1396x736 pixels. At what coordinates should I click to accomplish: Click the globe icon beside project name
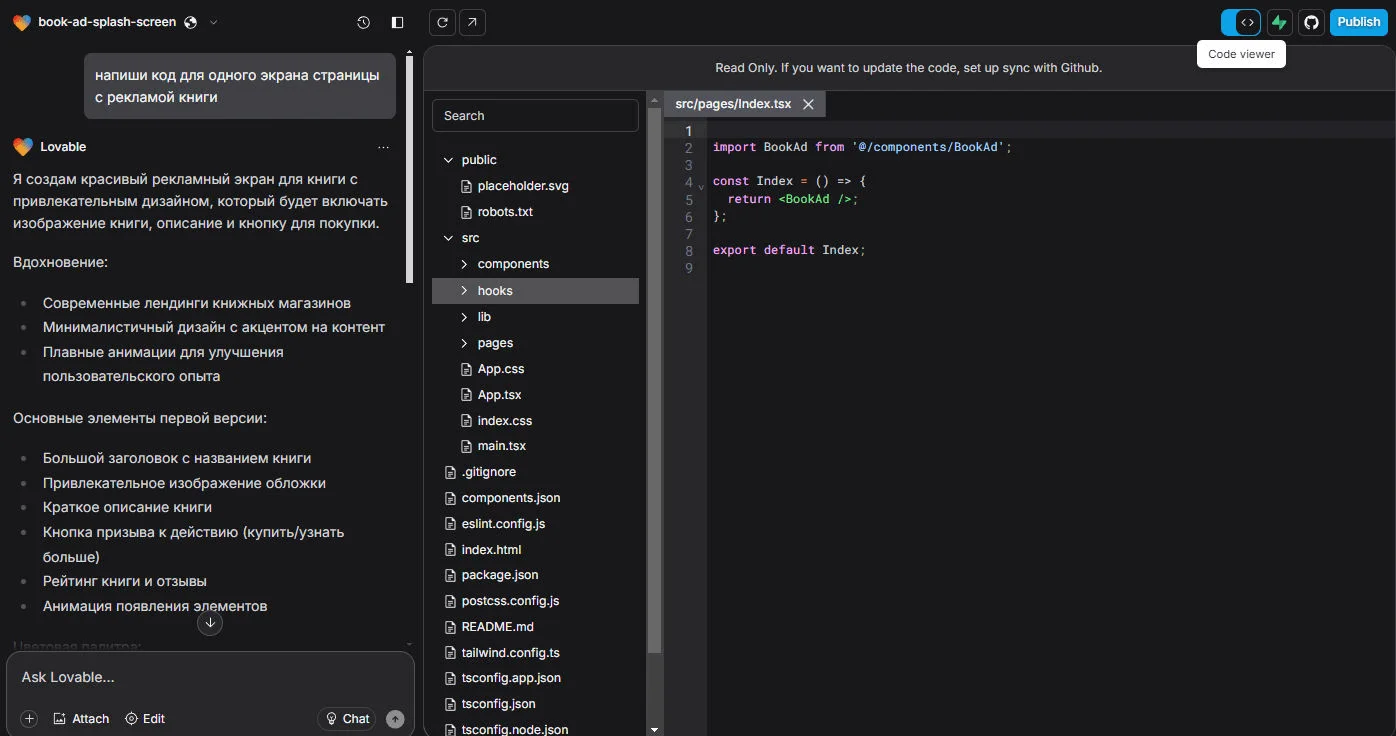pyautogui.click(x=189, y=21)
